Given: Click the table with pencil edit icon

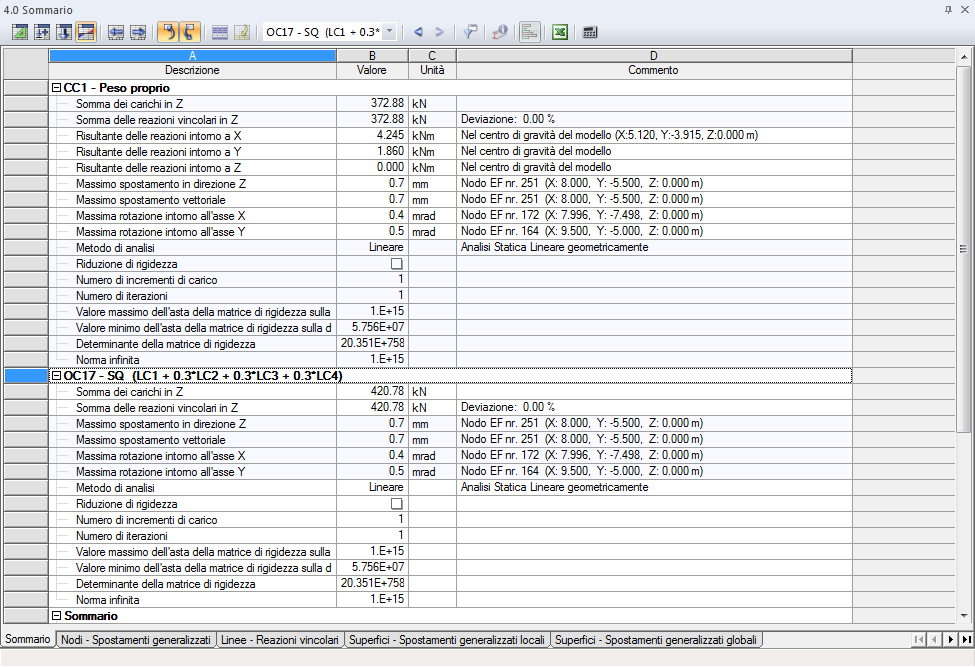Looking at the screenshot, I should [241, 32].
